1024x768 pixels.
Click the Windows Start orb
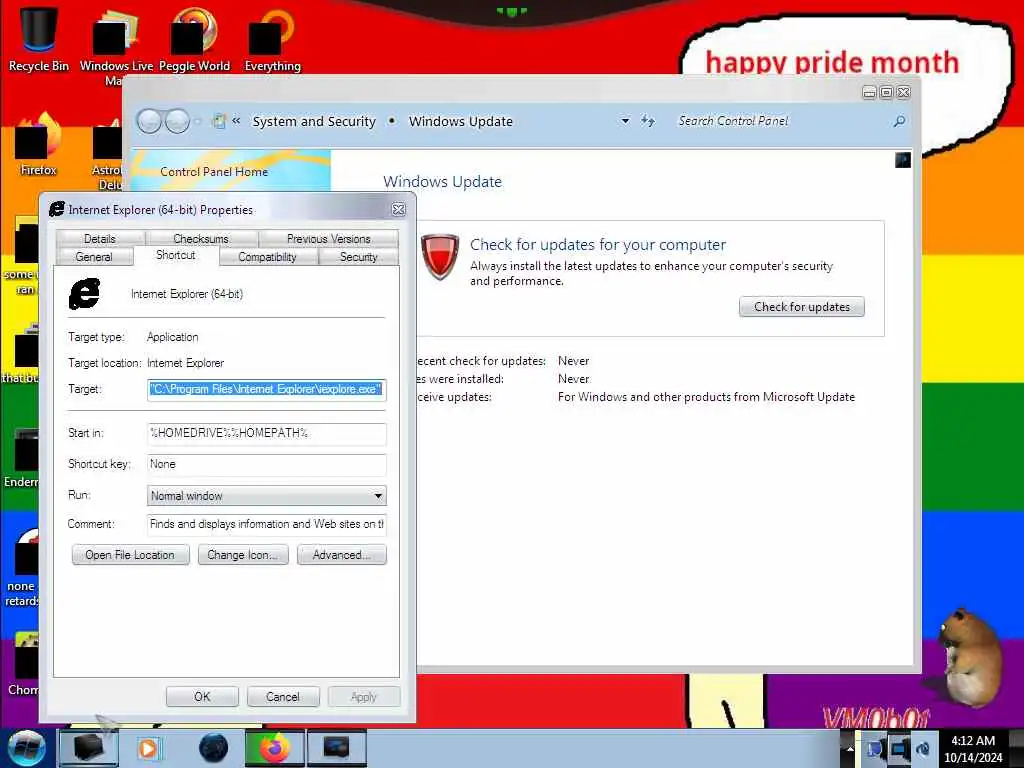point(27,748)
